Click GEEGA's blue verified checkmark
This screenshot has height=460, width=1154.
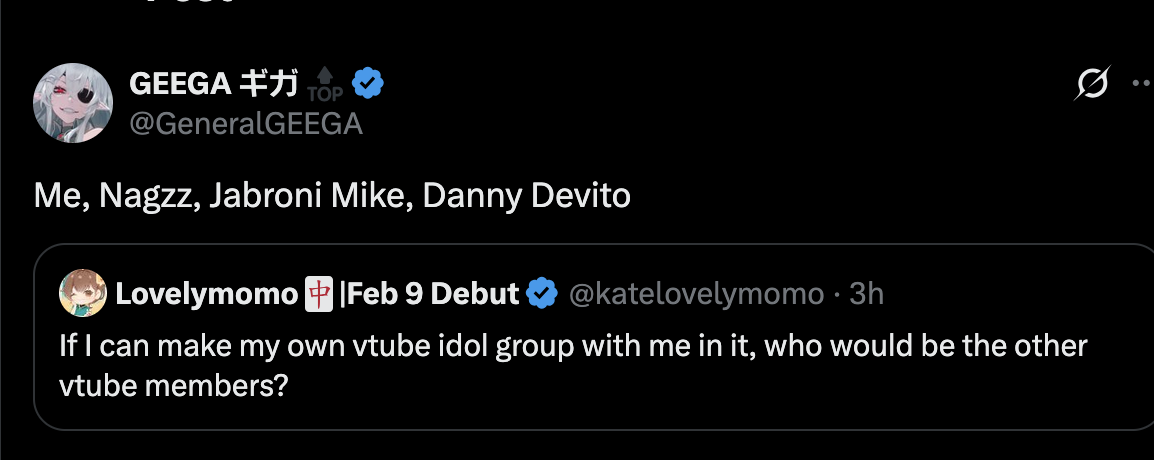click(367, 85)
